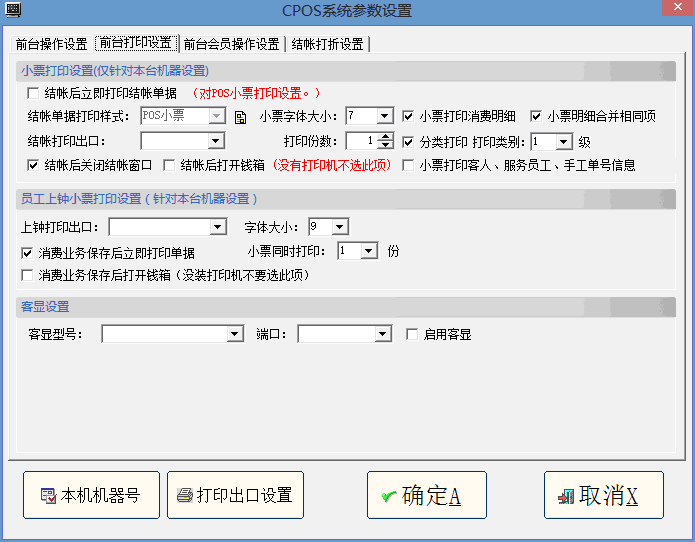This screenshot has height=542, width=695.
Task: Switch to 前台会员操作设置 tab
Action: coord(231,44)
